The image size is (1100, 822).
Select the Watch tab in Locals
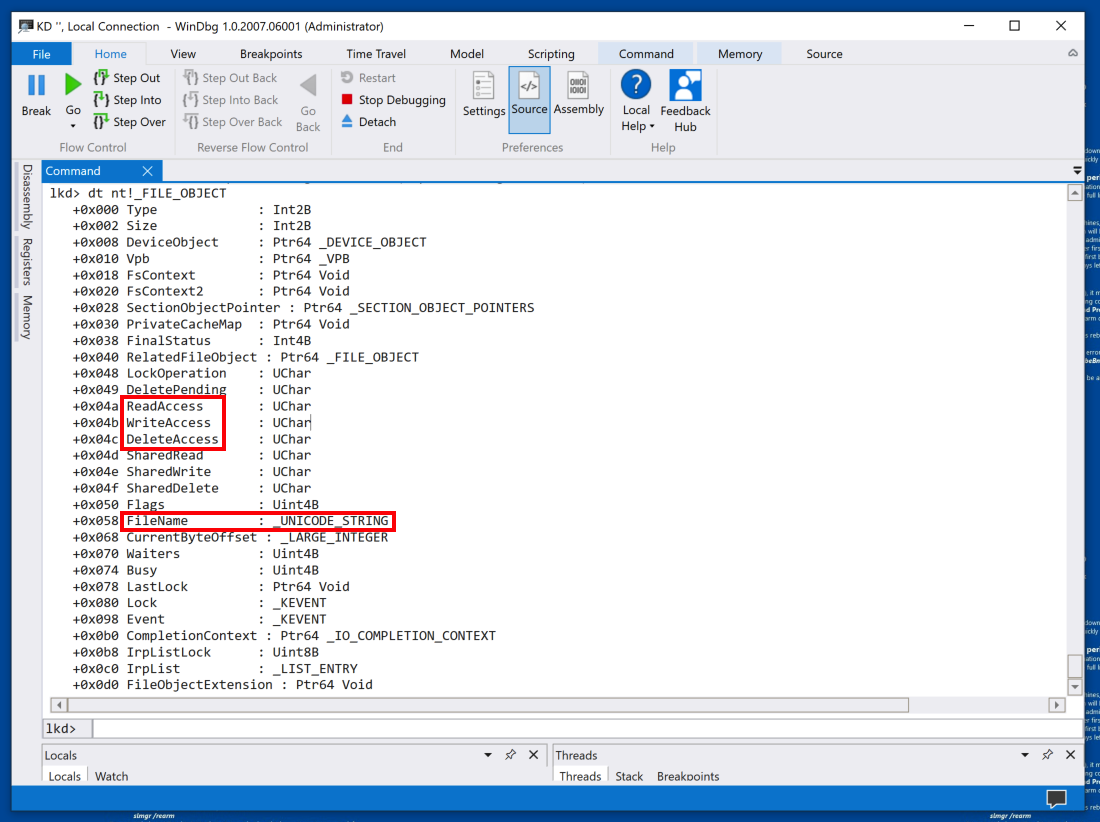click(112, 776)
